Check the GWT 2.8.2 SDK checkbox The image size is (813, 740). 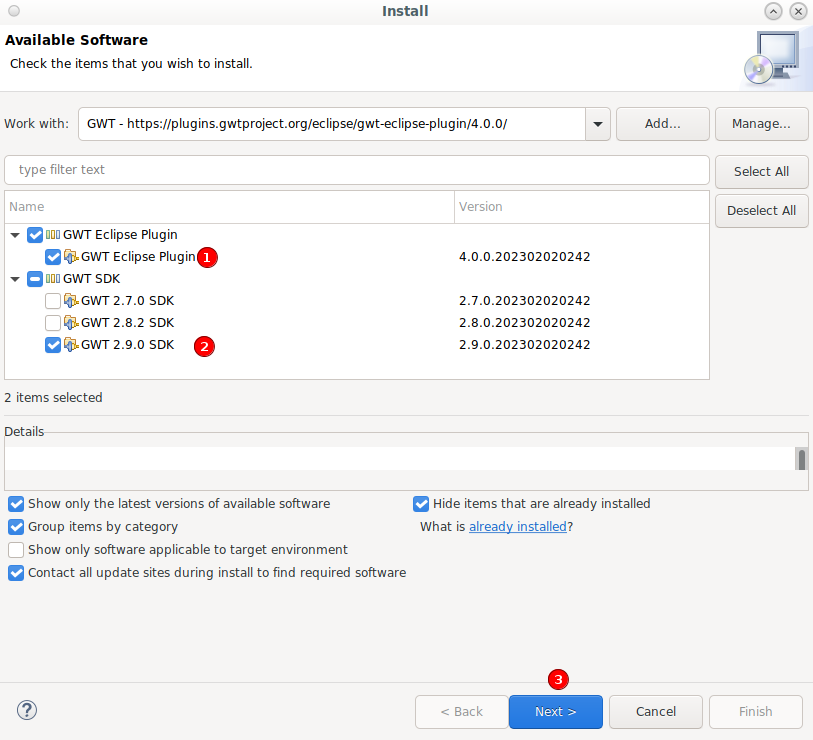coord(53,323)
